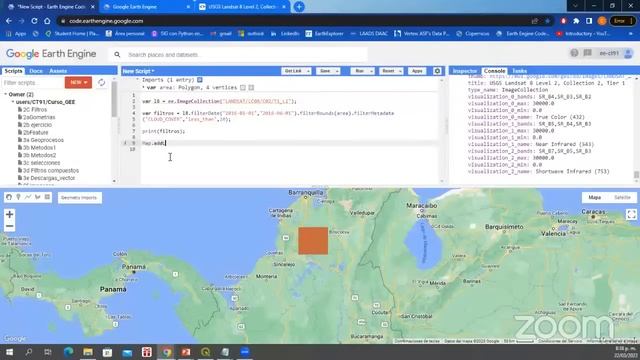Open the Save dropdown arrow

click(337, 71)
